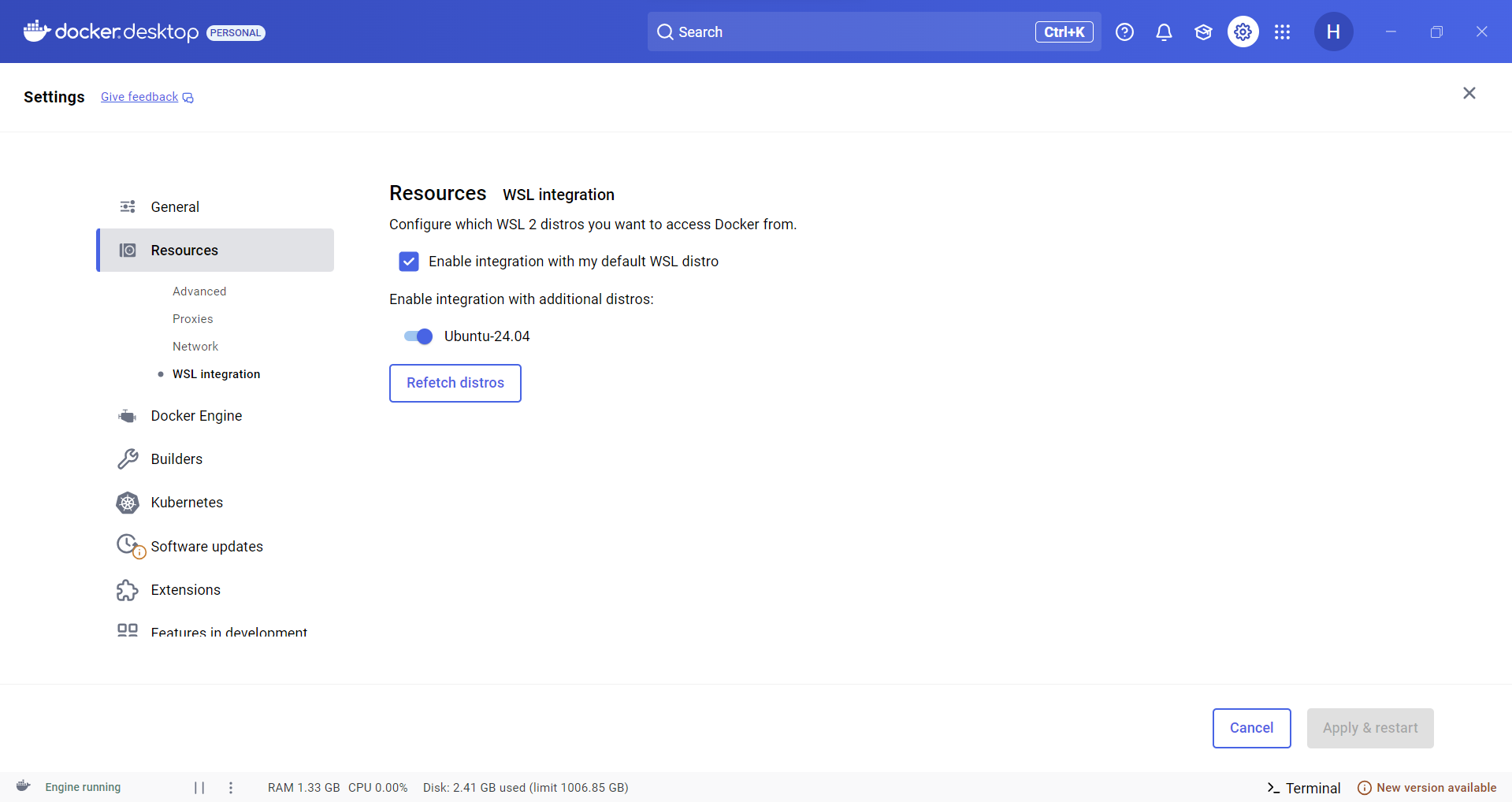The width and height of the screenshot is (1512, 802).
Task: Select Resources settings section
Action: pyautogui.click(x=215, y=250)
